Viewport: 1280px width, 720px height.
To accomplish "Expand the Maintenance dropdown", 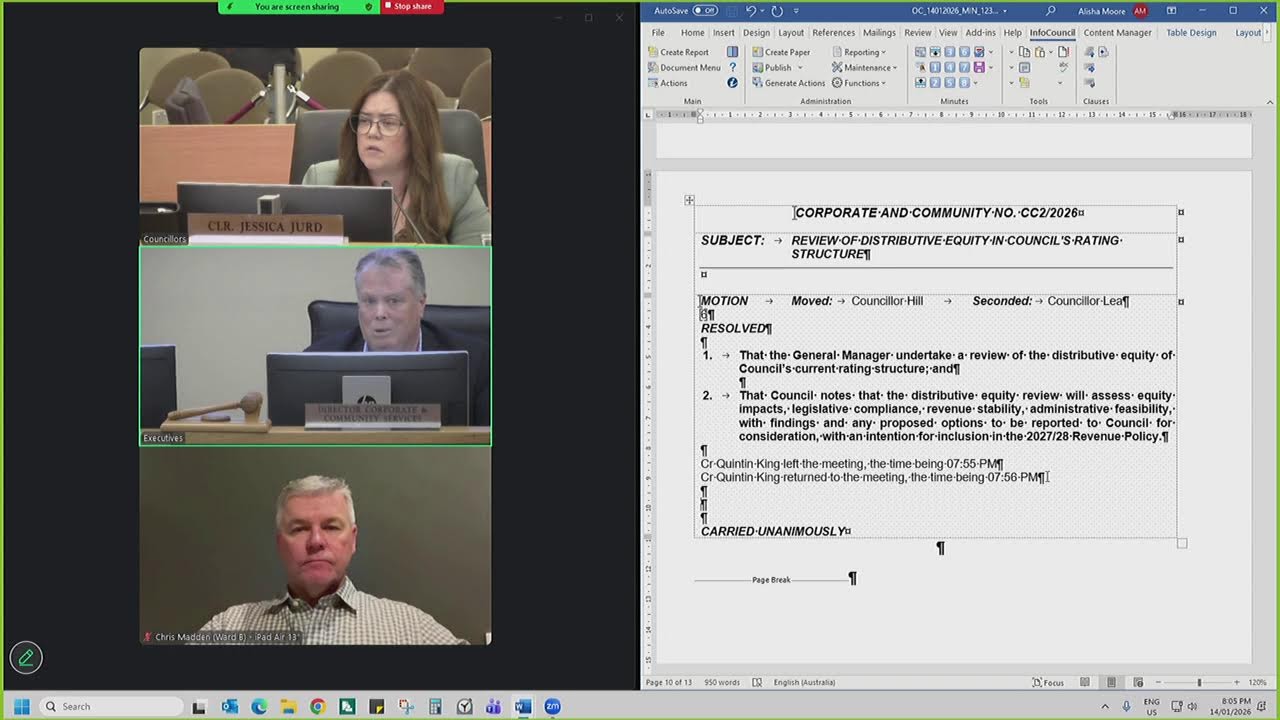I will pos(865,68).
